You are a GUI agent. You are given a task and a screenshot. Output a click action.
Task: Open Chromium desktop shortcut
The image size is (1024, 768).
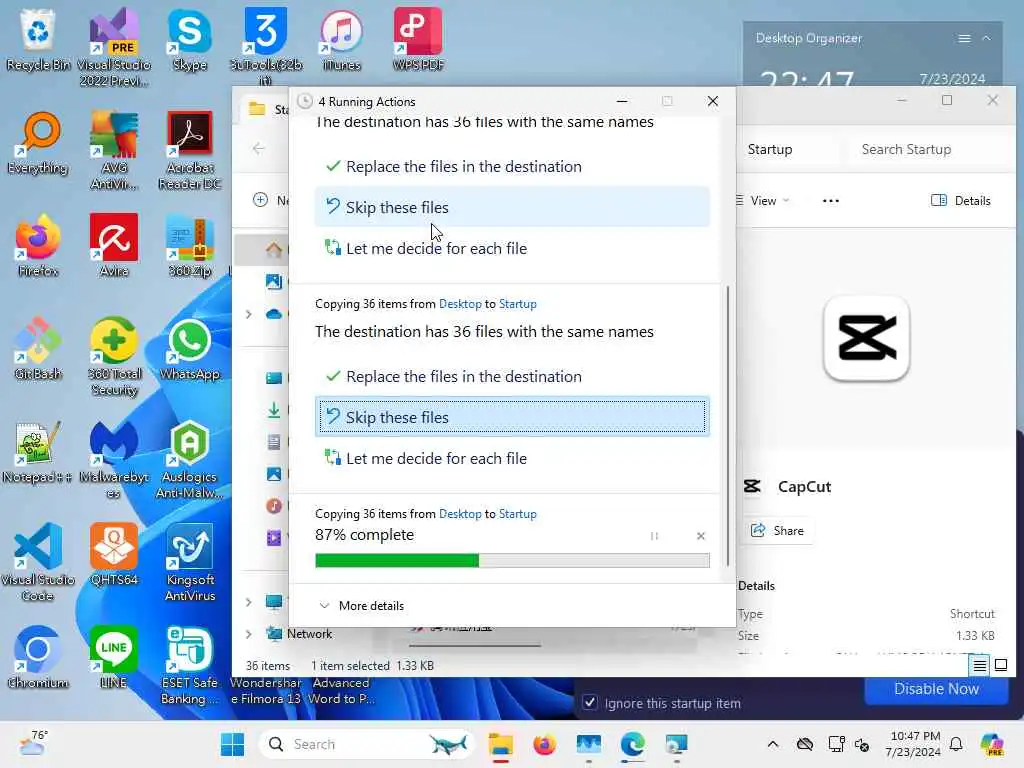pos(38,658)
